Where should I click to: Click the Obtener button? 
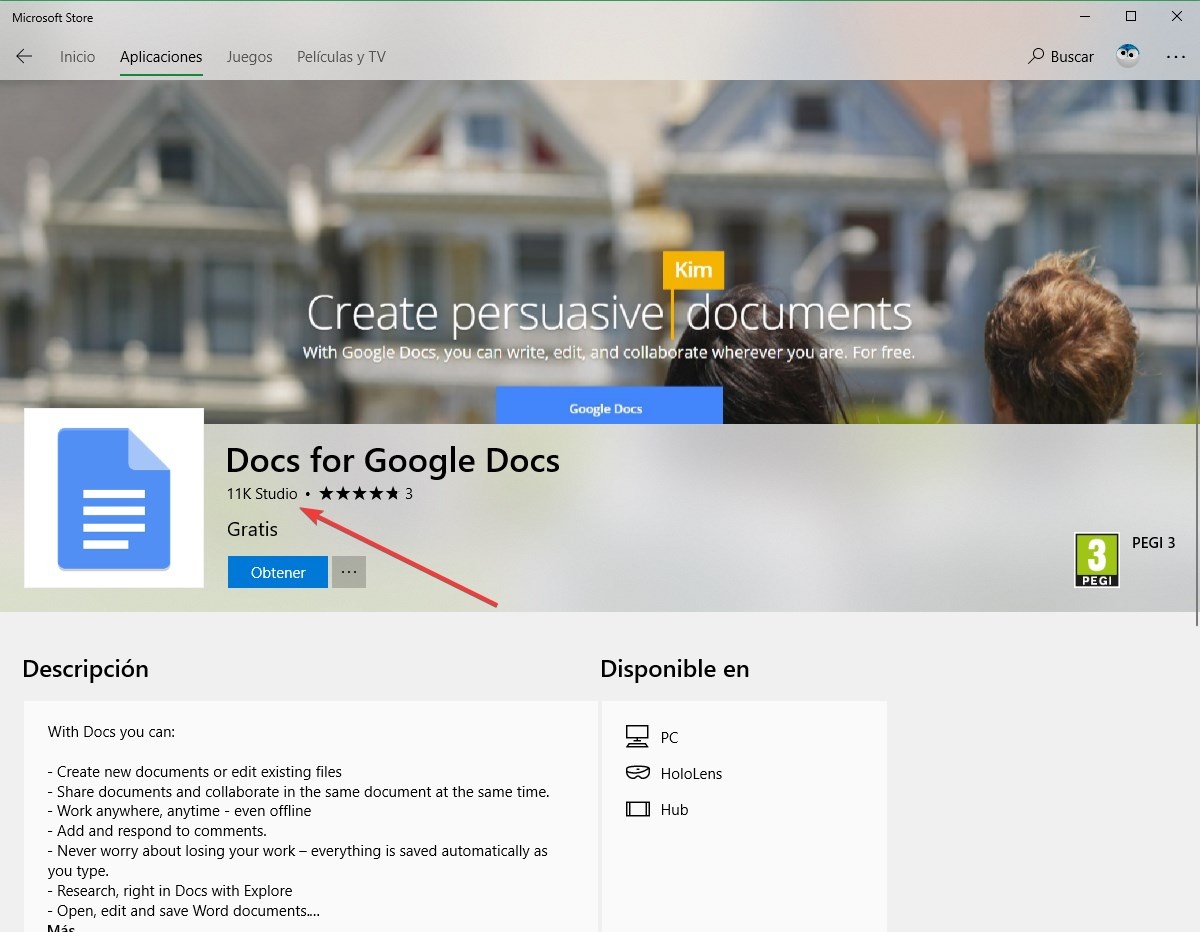click(278, 572)
